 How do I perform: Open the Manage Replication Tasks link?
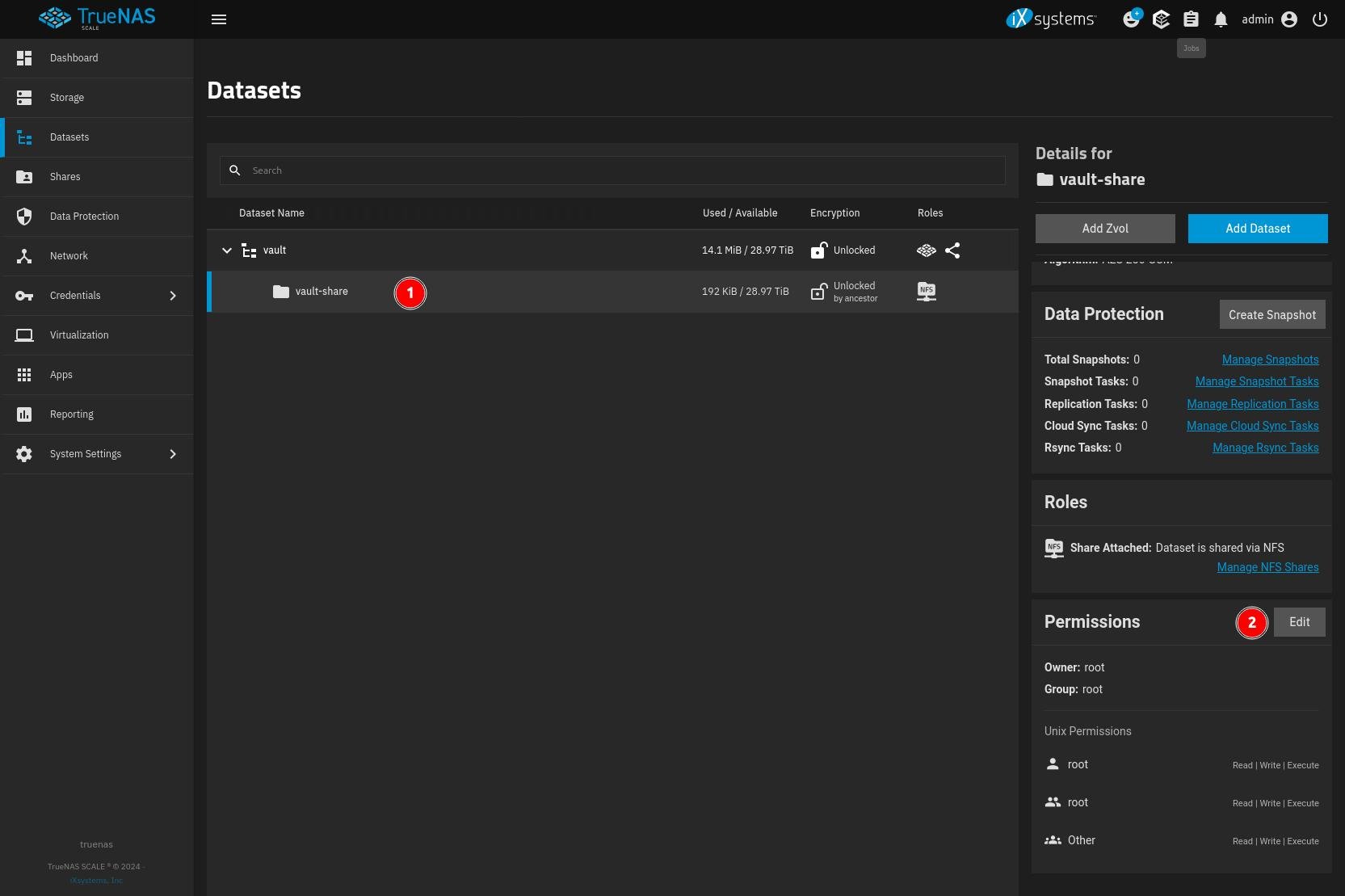1253,404
